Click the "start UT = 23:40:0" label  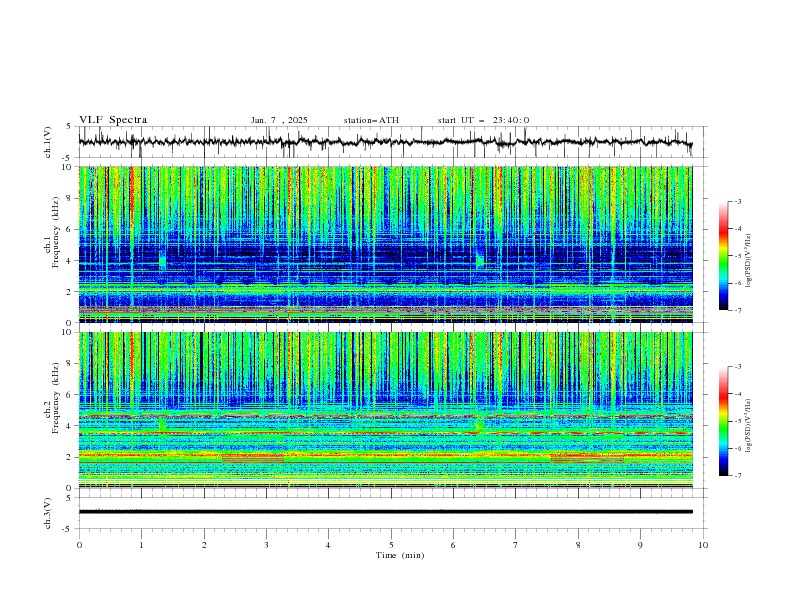(483, 120)
